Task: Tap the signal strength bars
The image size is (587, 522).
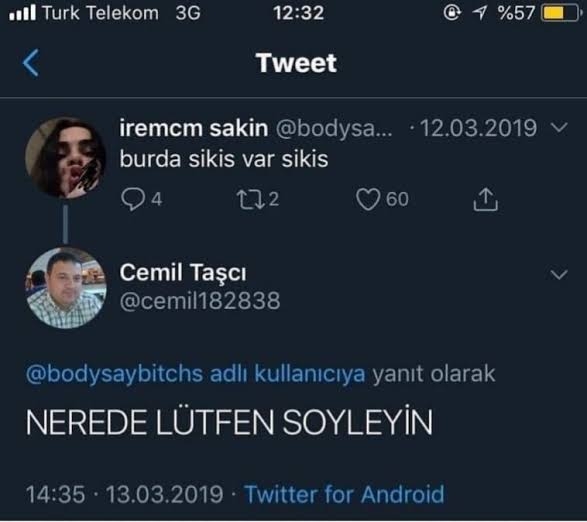Action: point(23,13)
